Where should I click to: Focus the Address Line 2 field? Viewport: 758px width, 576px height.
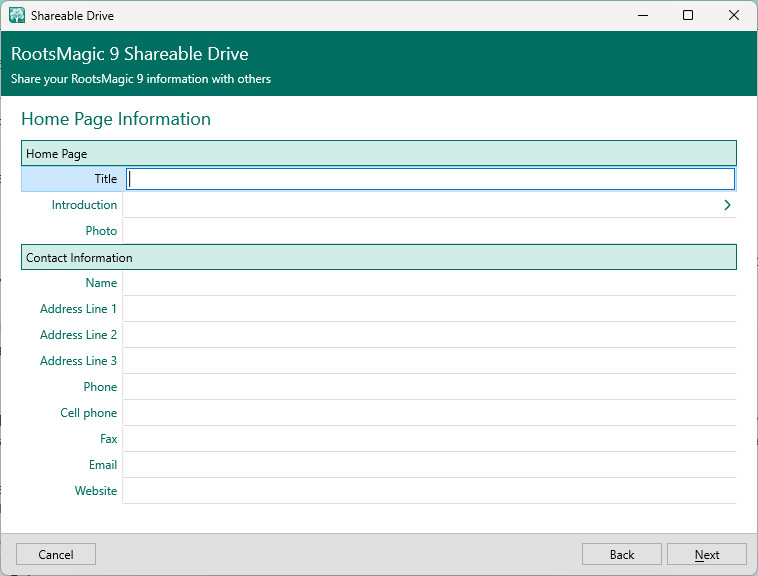(x=430, y=335)
